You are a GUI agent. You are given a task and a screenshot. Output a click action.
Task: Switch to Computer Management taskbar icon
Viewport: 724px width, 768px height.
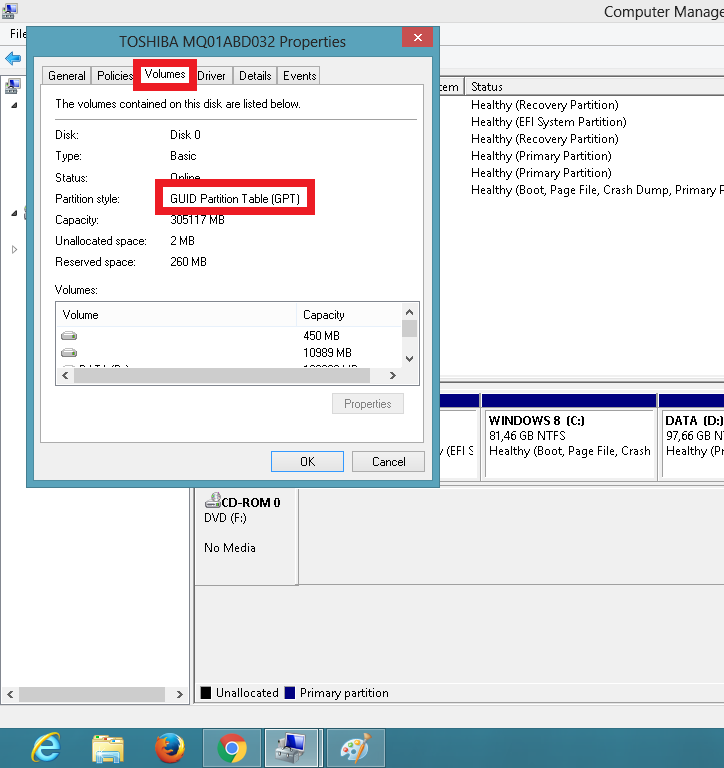click(x=293, y=748)
